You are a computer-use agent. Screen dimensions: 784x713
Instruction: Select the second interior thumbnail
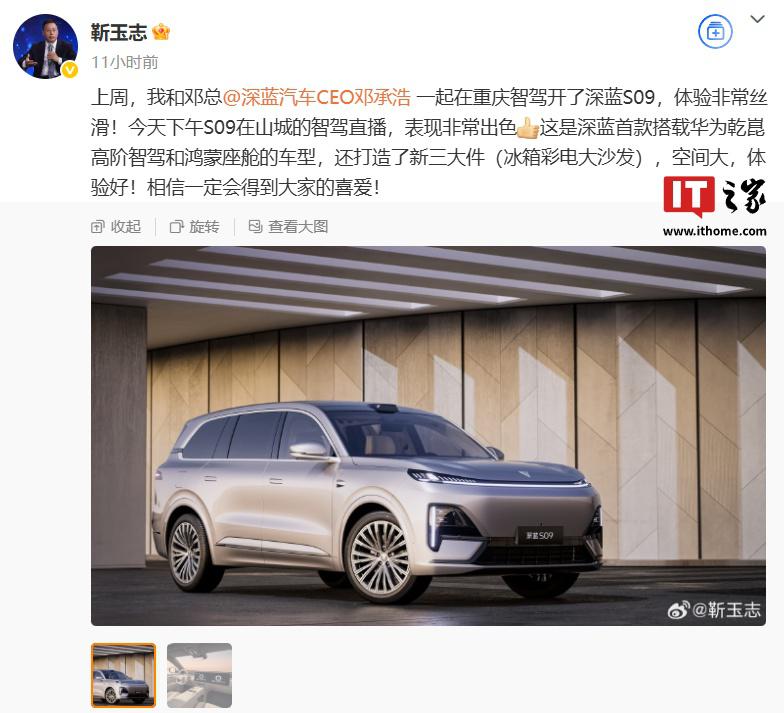[200, 675]
